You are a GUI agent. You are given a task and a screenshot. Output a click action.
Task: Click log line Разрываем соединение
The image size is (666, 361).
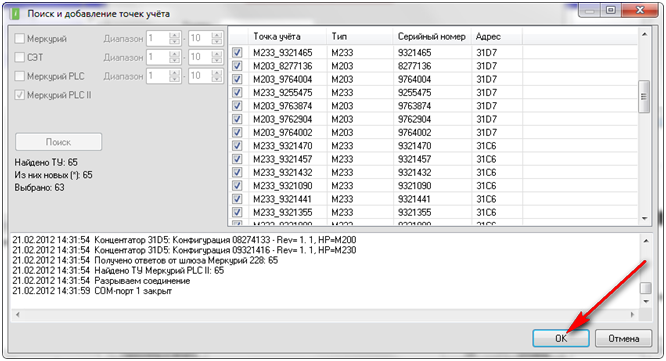[x=101, y=281]
